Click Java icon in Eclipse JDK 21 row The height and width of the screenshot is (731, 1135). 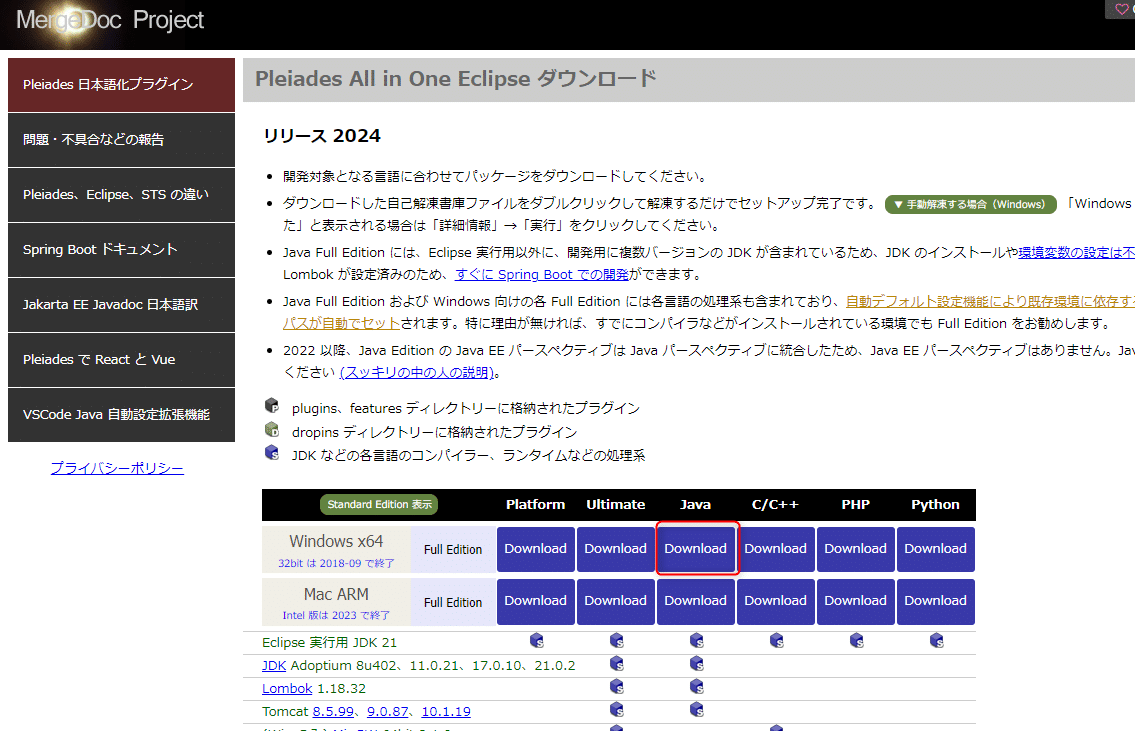[696, 641]
